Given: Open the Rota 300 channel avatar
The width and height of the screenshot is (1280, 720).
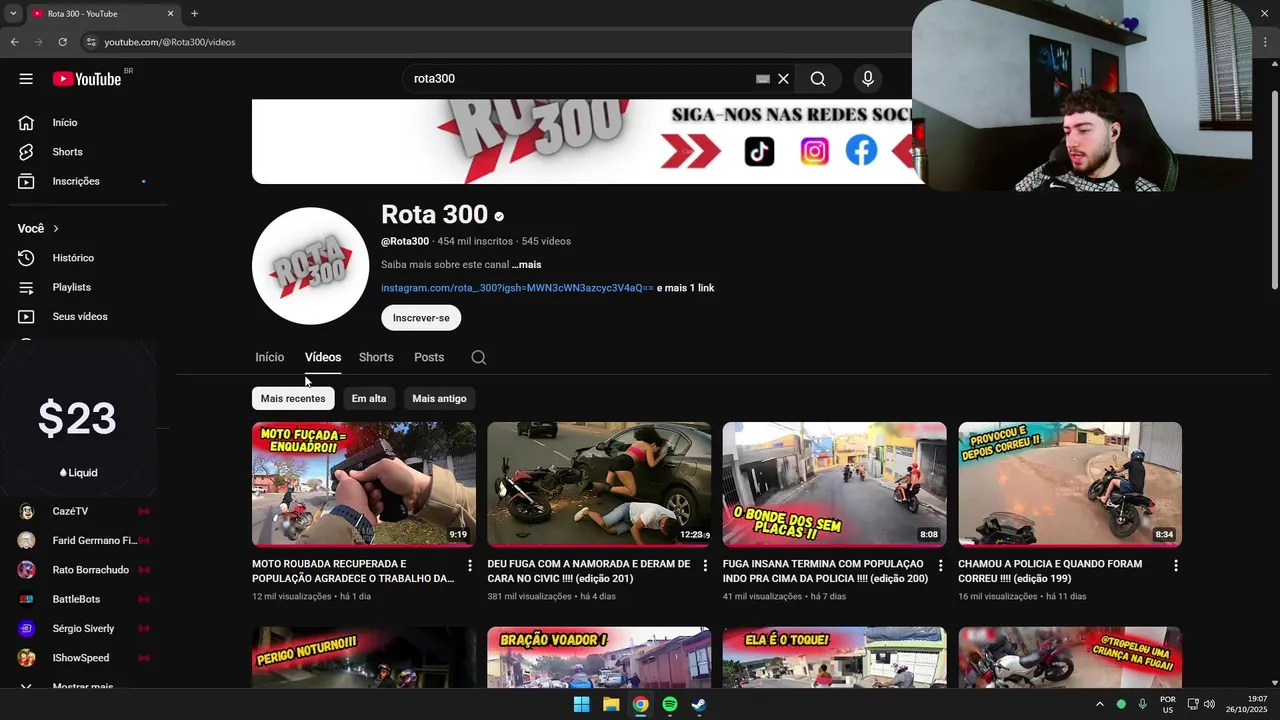Looking at the screenshot, I should coord(310,266).
